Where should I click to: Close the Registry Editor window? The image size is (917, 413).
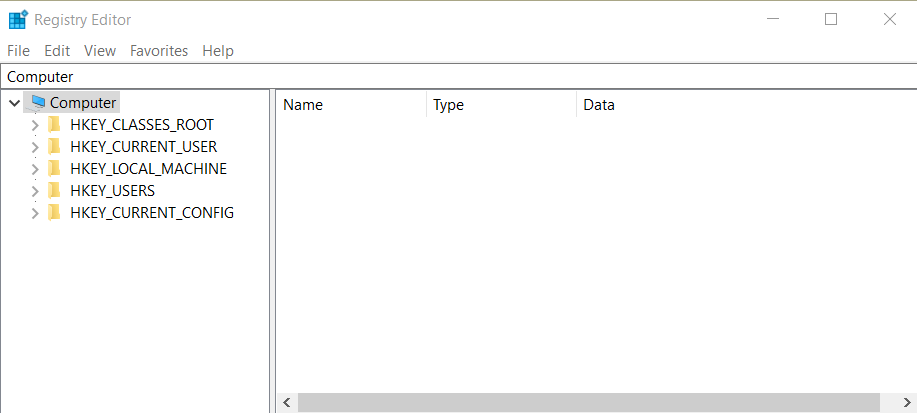coord(890,19)
